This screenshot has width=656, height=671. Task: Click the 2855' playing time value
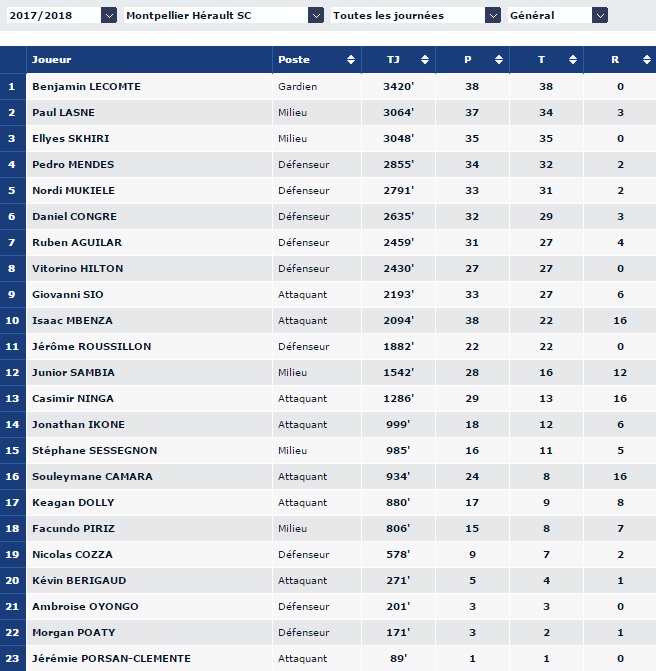point(398,164)
